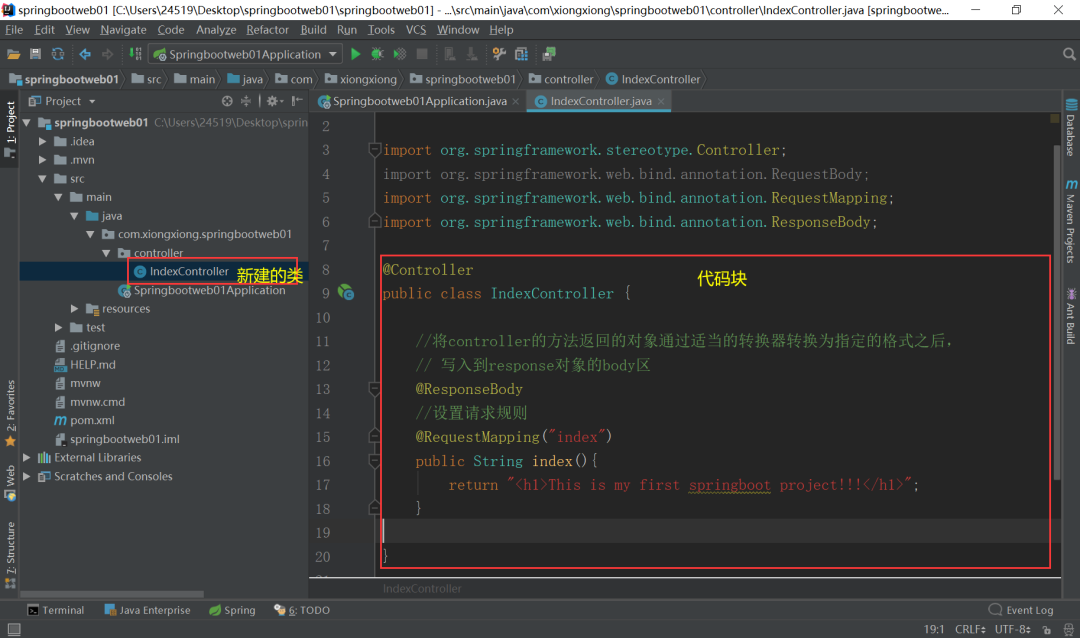The image size is (1080, 638).
Task: Open the VCS menu
Action: click(415, 30)
